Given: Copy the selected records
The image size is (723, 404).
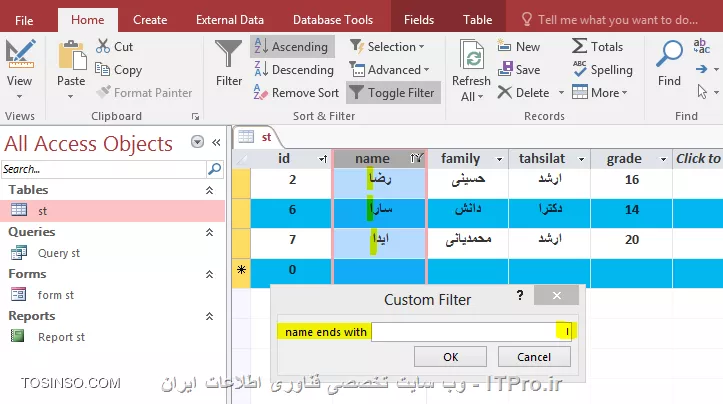Looking at the screenshot, I should 119,70.
